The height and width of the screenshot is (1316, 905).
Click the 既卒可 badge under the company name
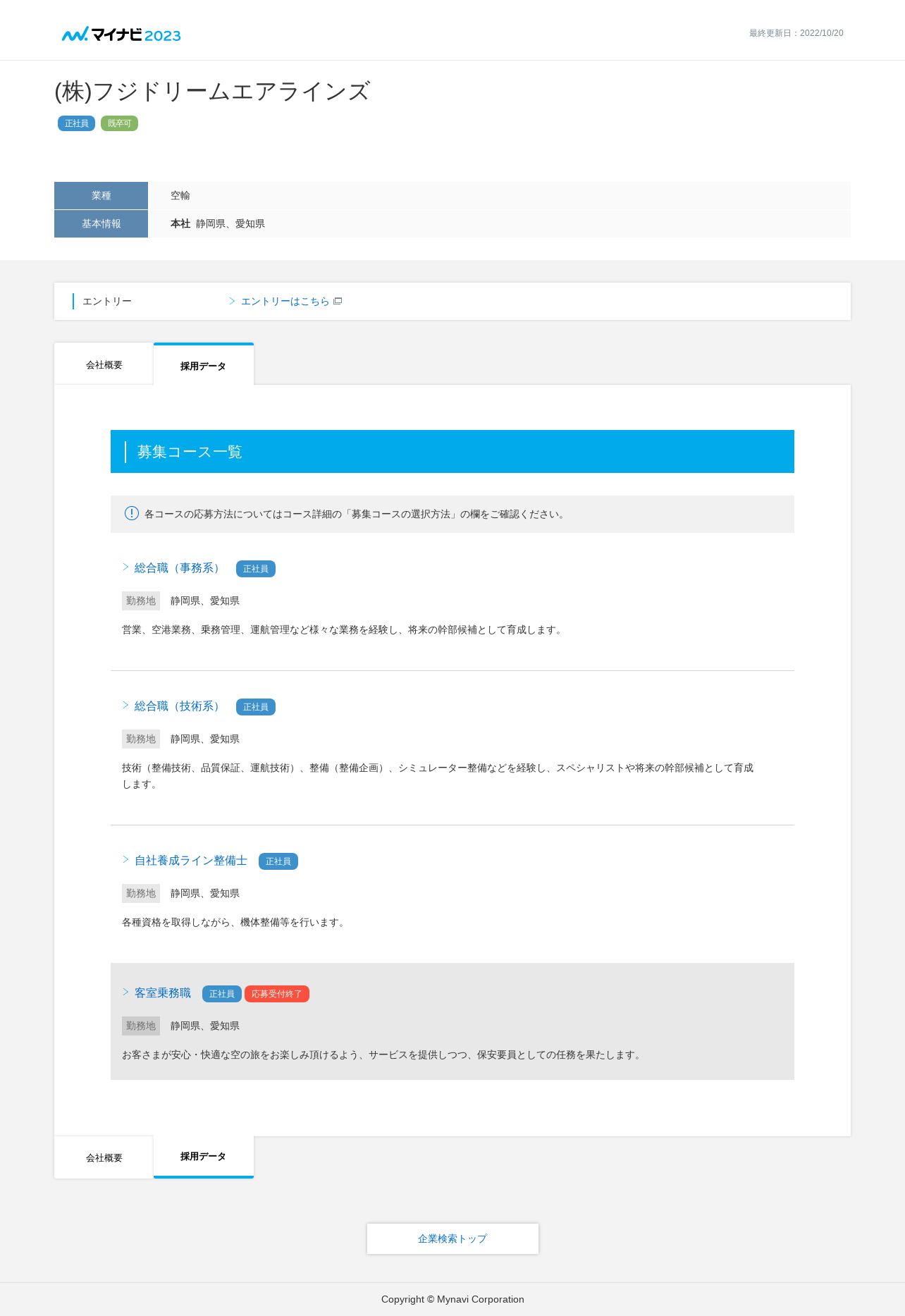click(119, 123)
